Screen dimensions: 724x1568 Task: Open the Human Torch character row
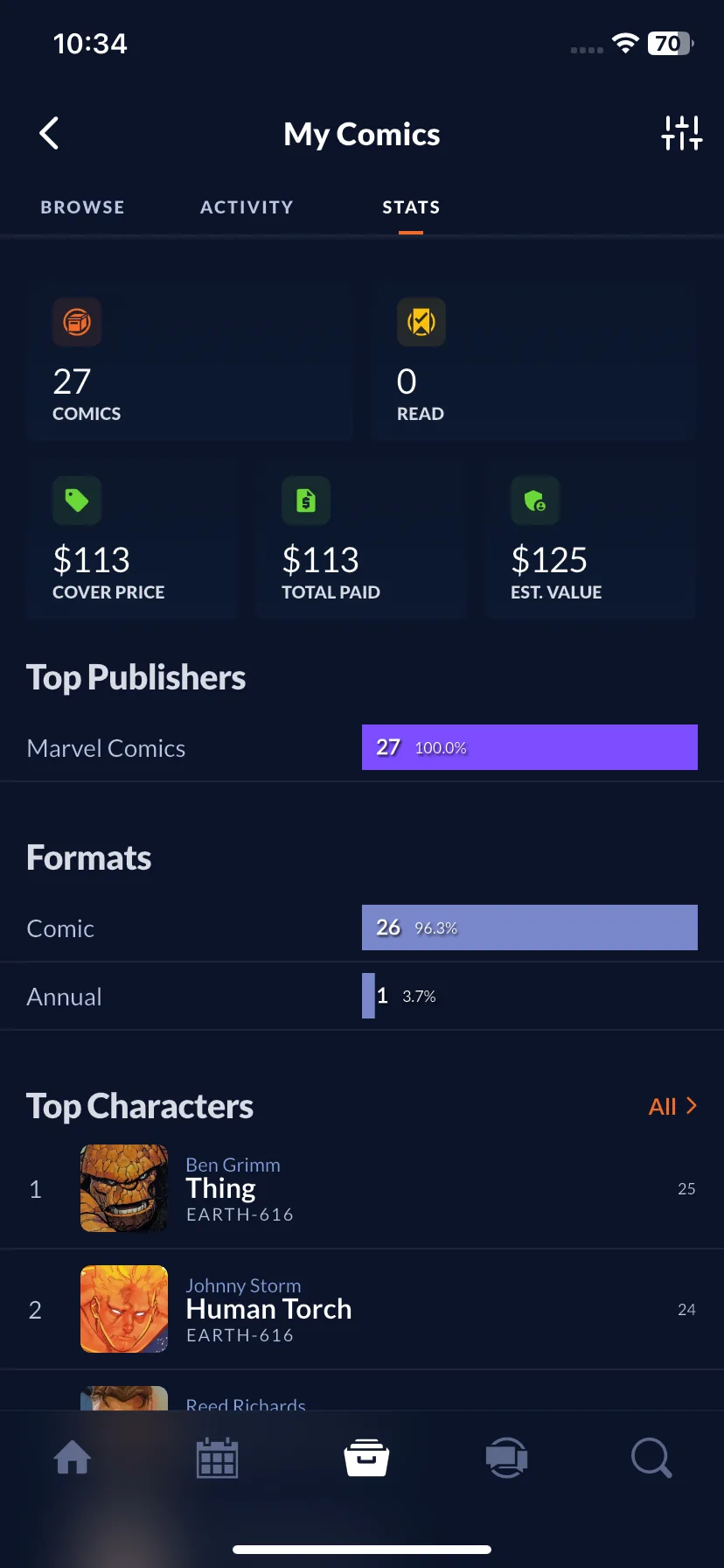pyautogui.click(x=362, y=1309)
